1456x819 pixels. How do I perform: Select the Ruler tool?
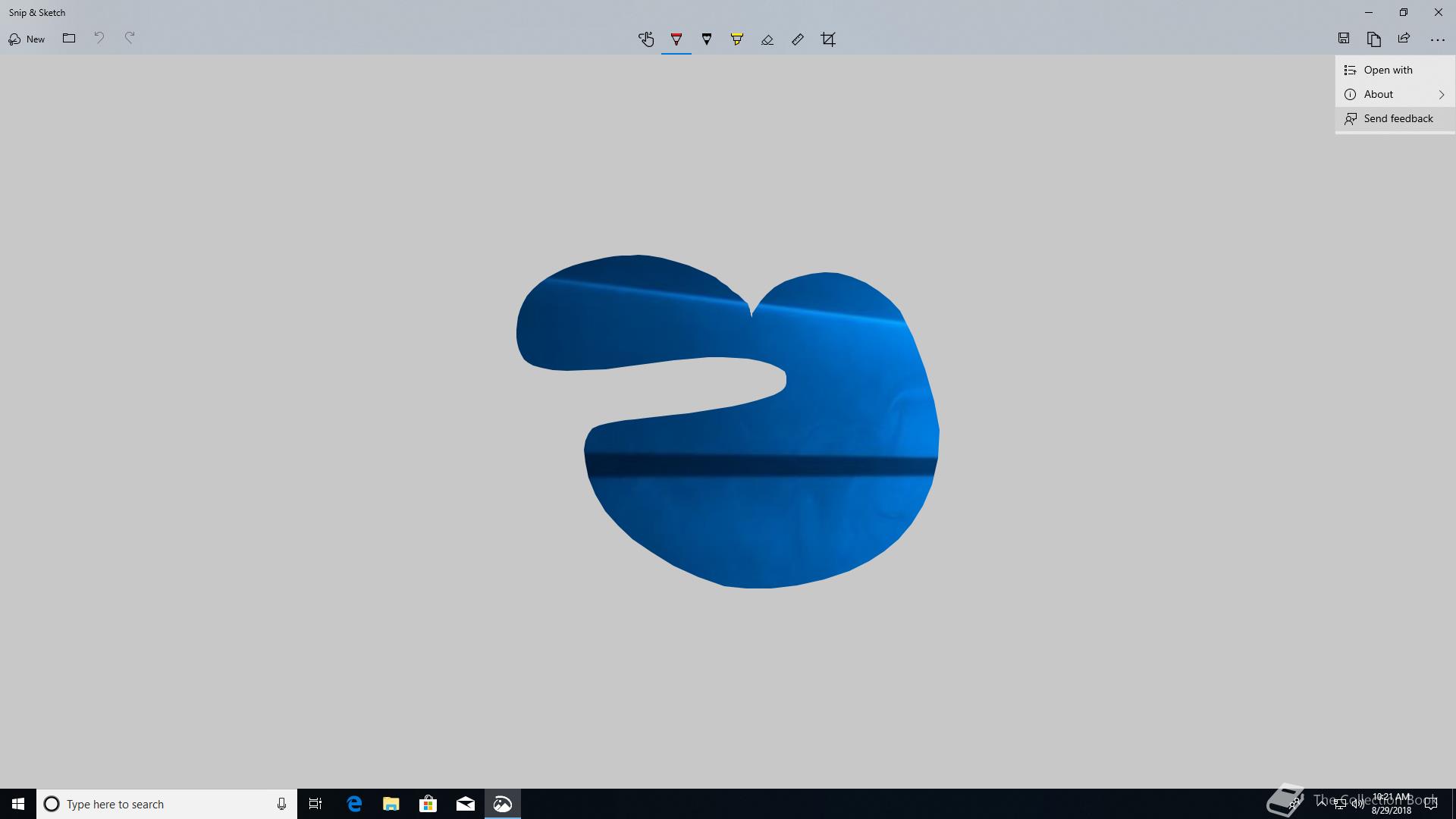798,39
